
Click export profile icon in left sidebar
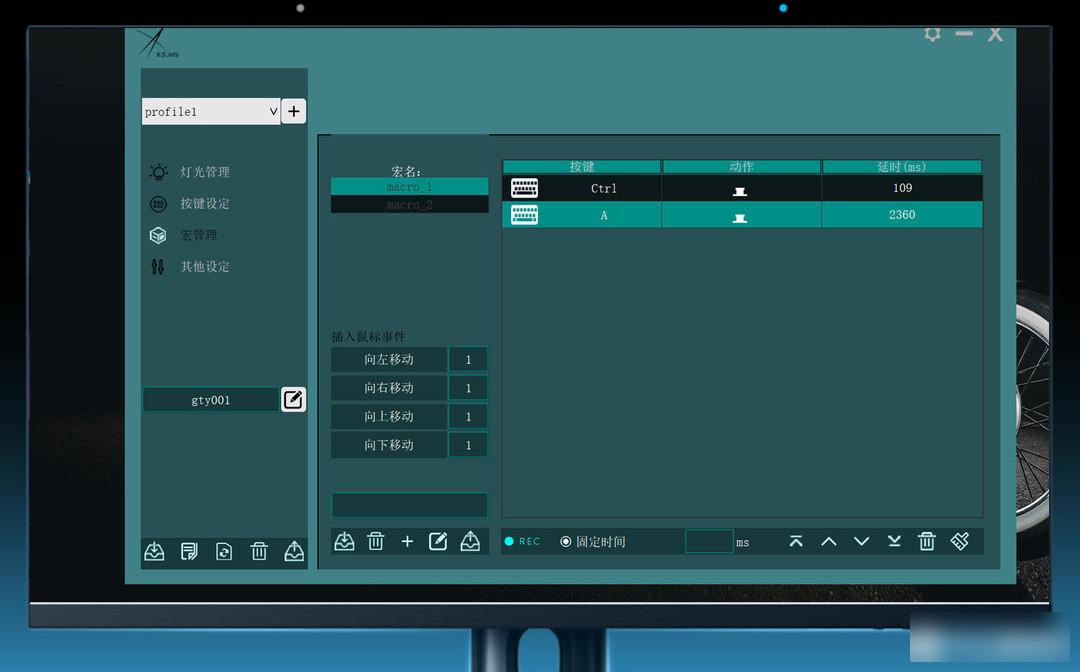(294, 552)
